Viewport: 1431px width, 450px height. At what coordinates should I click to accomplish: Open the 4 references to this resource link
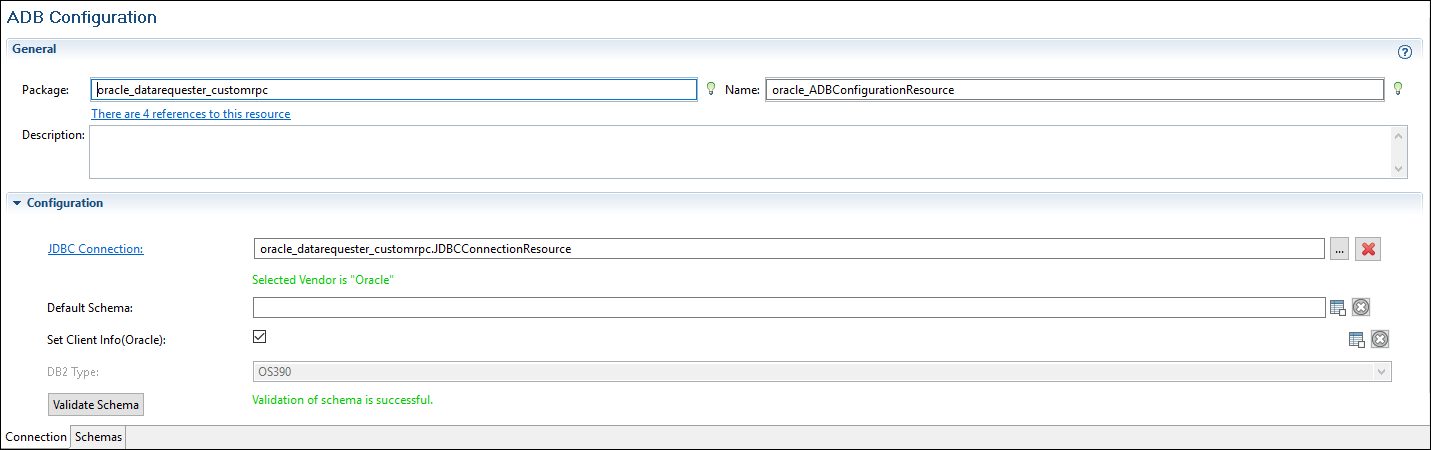191,114
